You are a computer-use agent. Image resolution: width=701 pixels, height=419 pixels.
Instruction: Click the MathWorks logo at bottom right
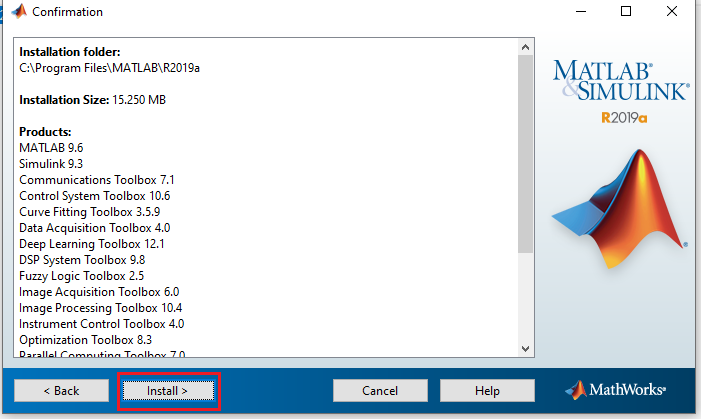616,389
